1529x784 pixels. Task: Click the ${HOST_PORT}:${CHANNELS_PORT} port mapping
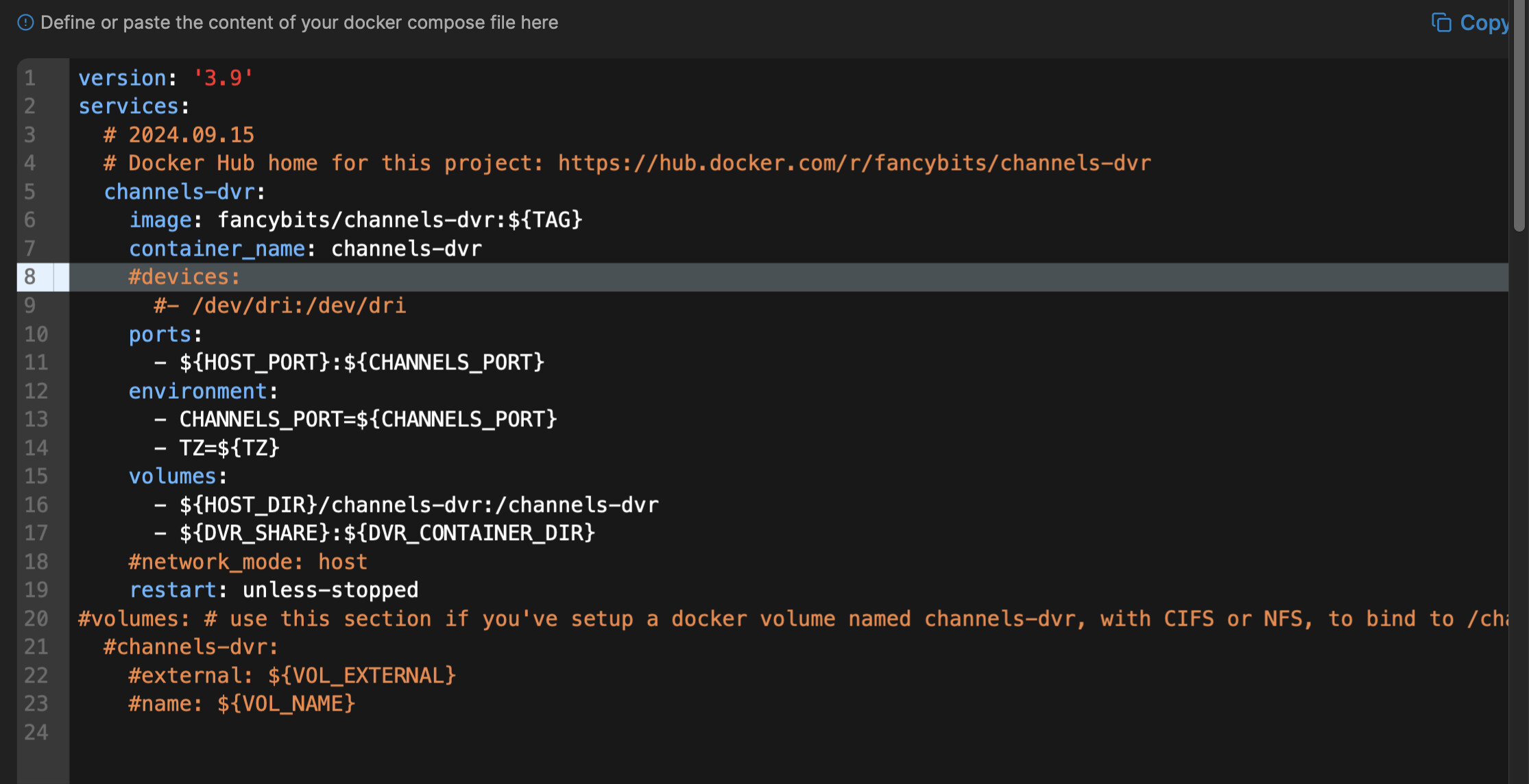pyautogui.click(x=361, y=363)
